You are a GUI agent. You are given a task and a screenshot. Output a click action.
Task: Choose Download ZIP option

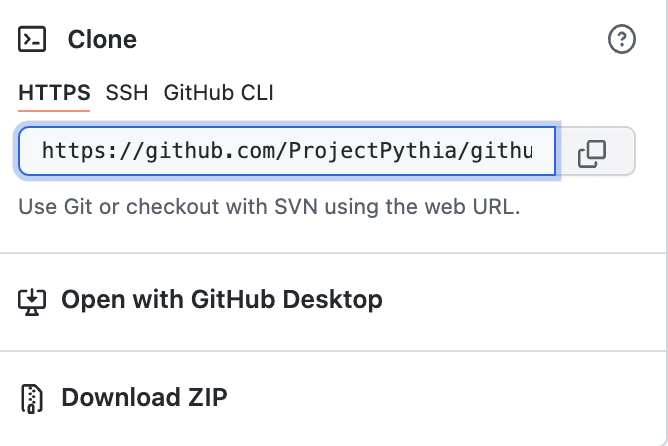coord(144,397)
